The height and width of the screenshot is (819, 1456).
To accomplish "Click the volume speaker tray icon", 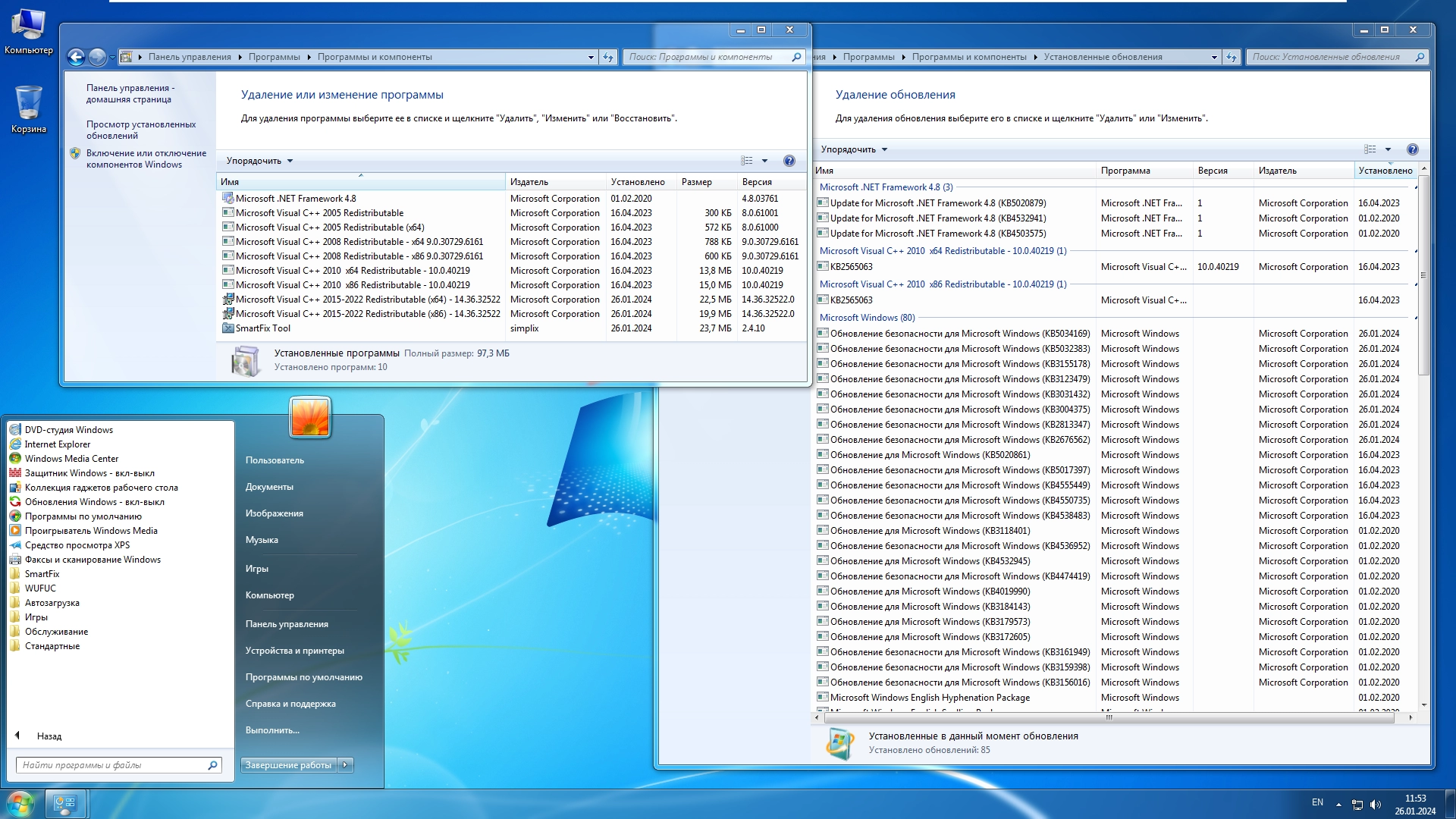I will tap(1376, 804).
